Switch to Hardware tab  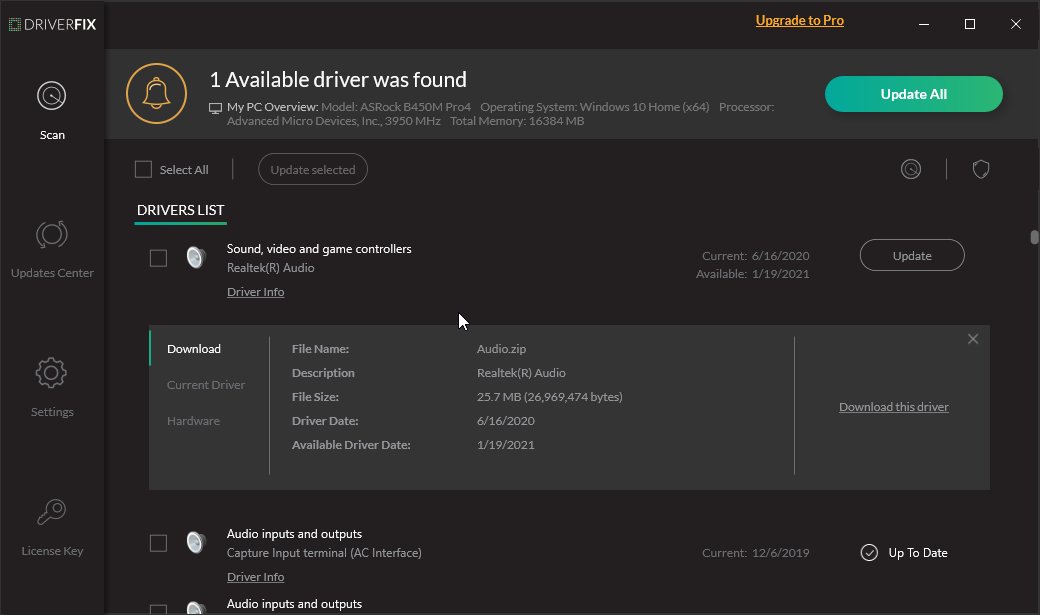point(193,421)
